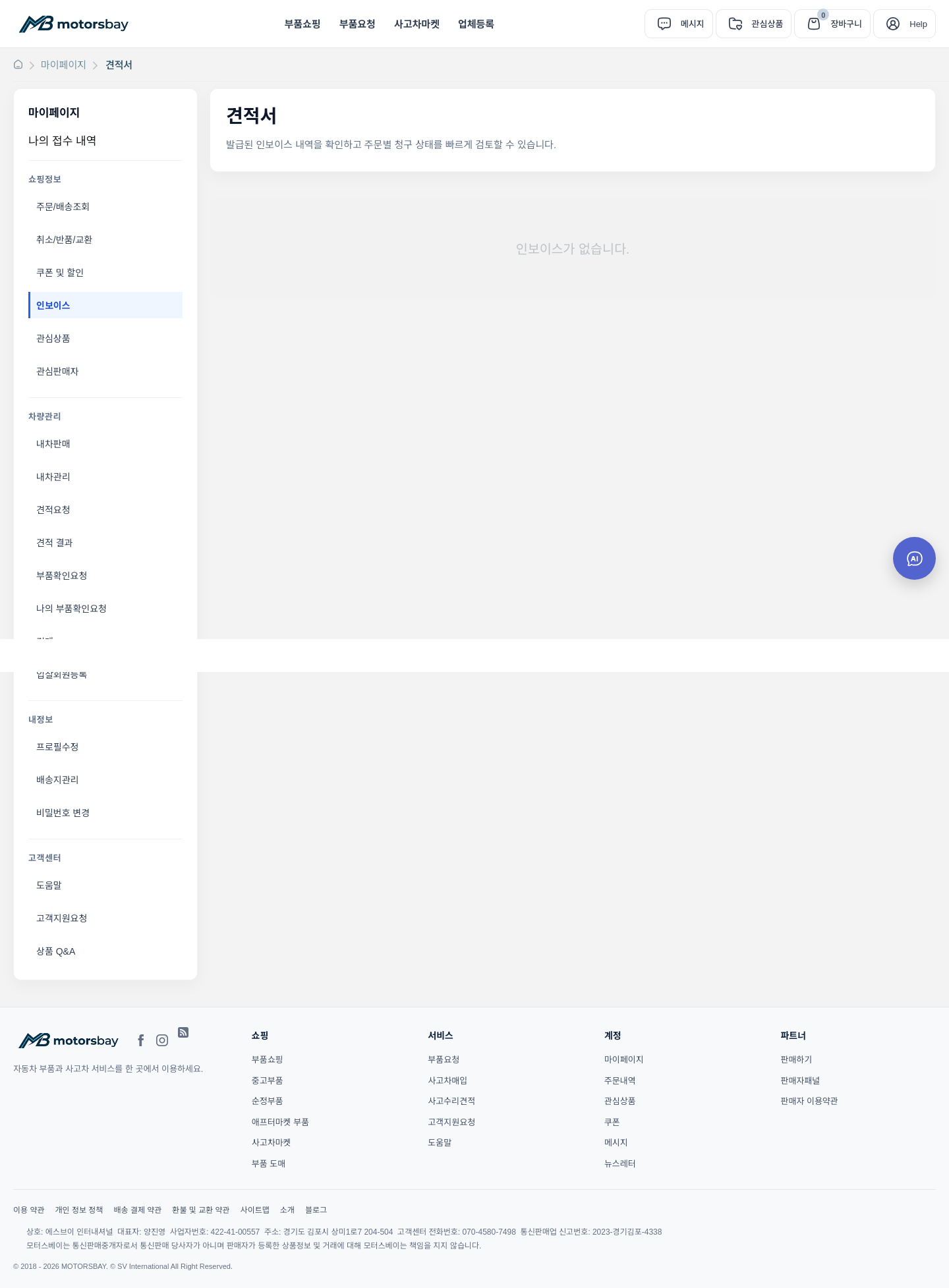Open wishlist folder-heart icon in header
Viewport: 949px width, 1288px height.
click(735, 24)
